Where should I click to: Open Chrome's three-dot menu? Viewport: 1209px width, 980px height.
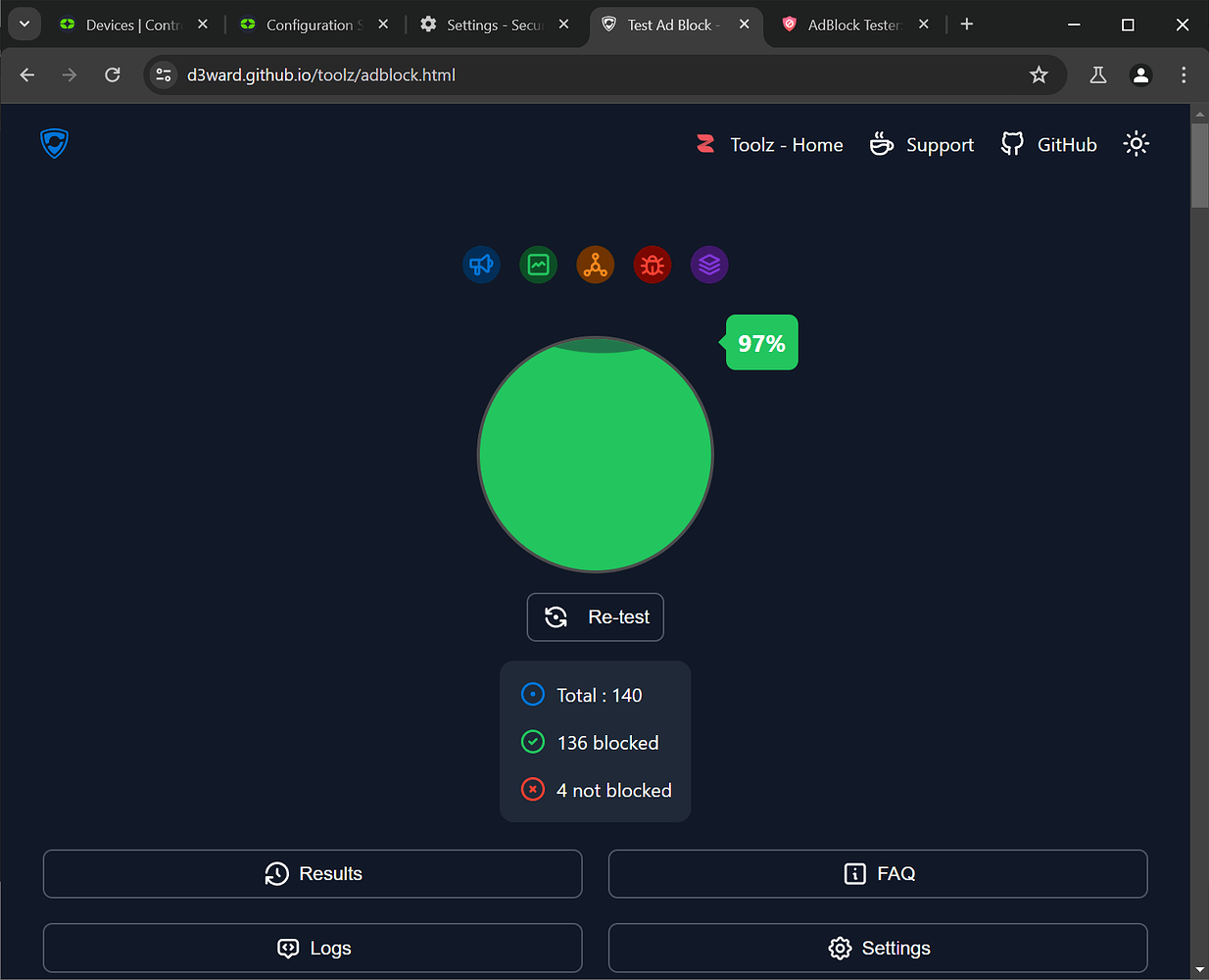(x=1184, y=74)
